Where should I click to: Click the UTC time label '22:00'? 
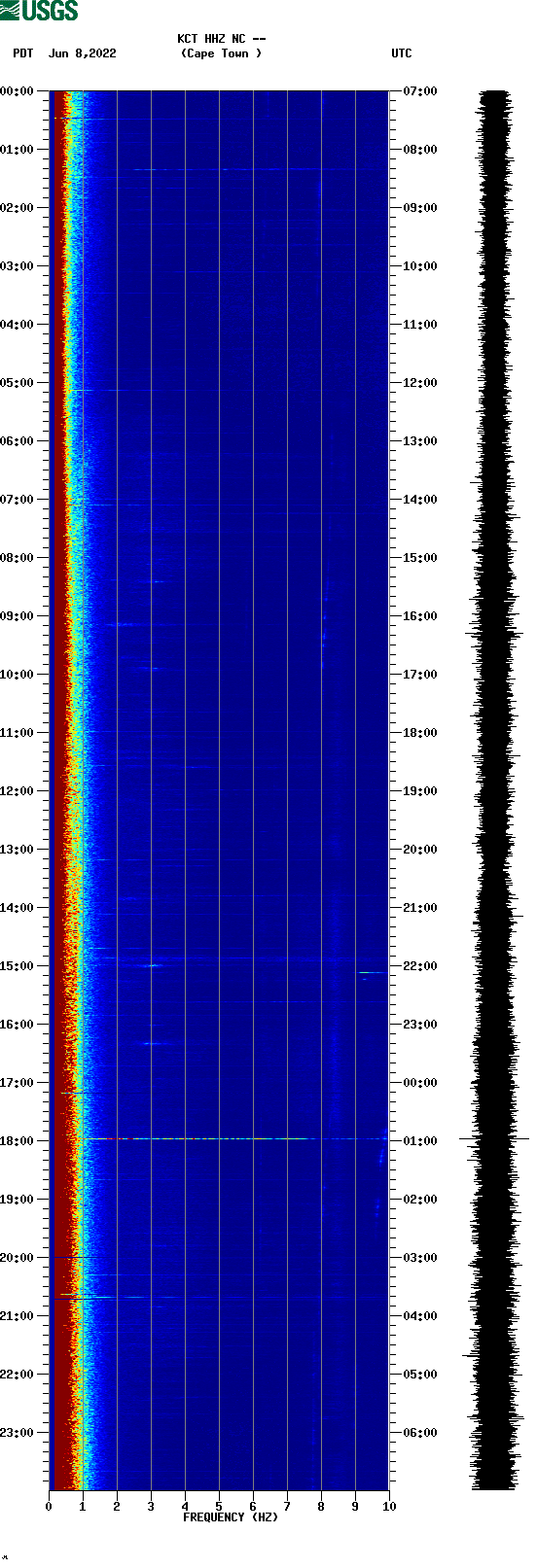(420, 966)
